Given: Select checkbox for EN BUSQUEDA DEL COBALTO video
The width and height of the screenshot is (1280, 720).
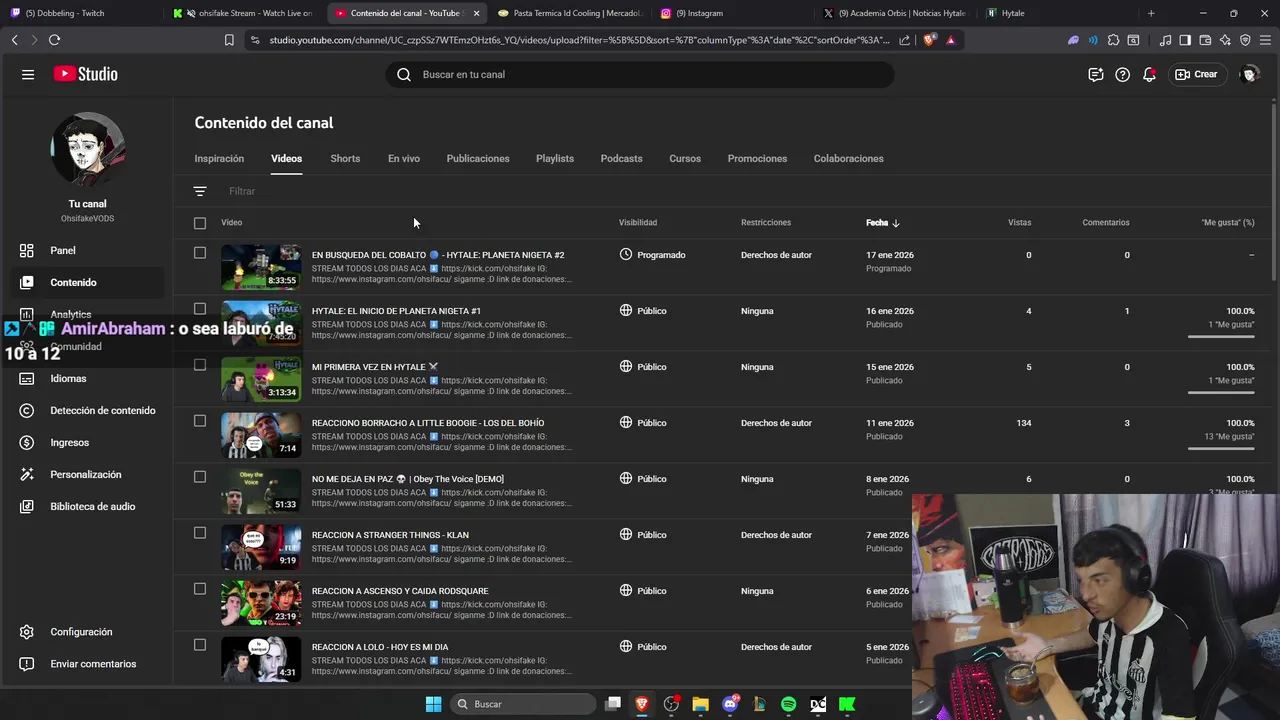Looking at the screenshot, I should point(200,253).
